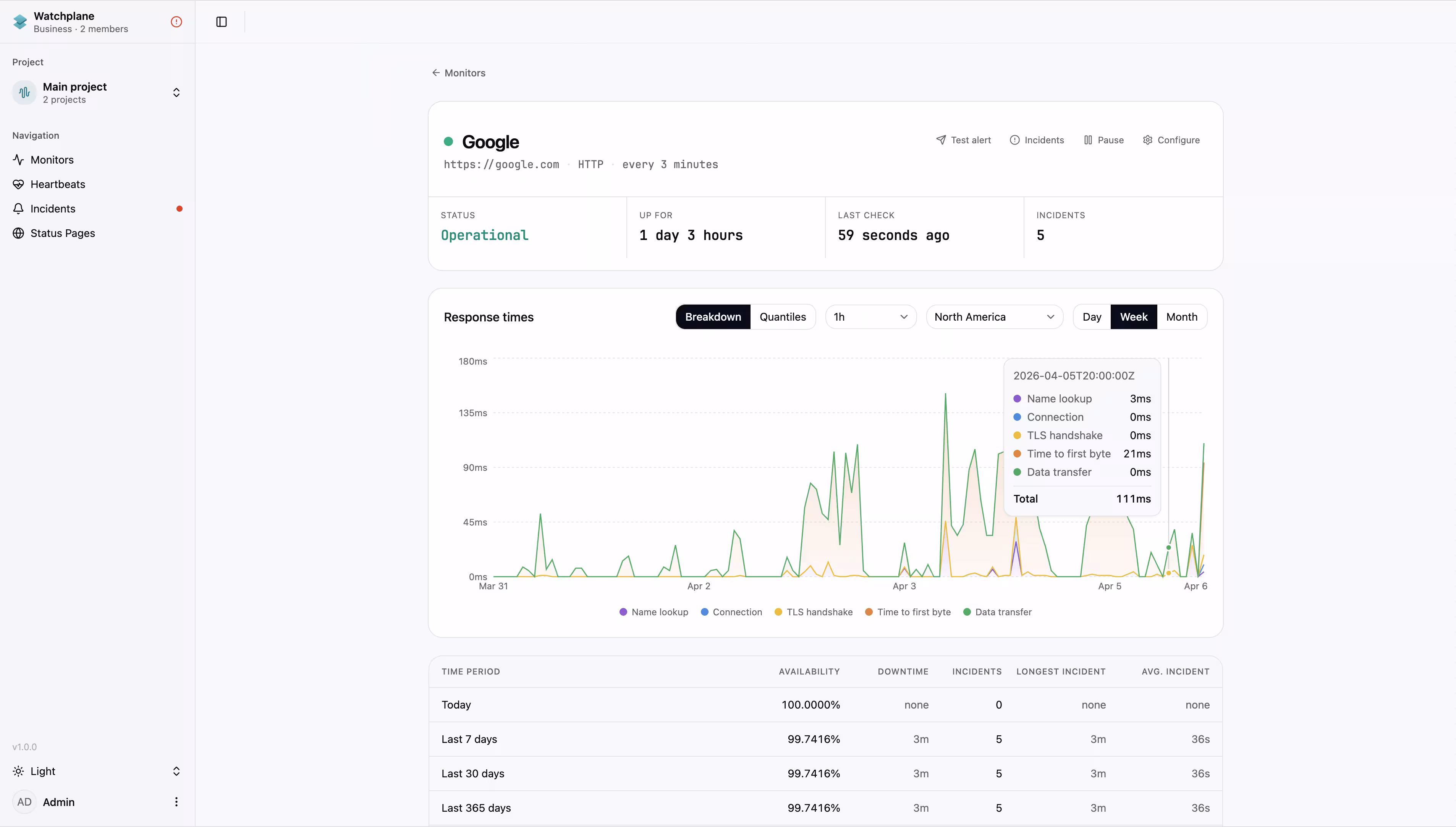This screenshot has width=1456, height=827.
Task: Toggle TLS handshake legend series
Action: (814, 612)
